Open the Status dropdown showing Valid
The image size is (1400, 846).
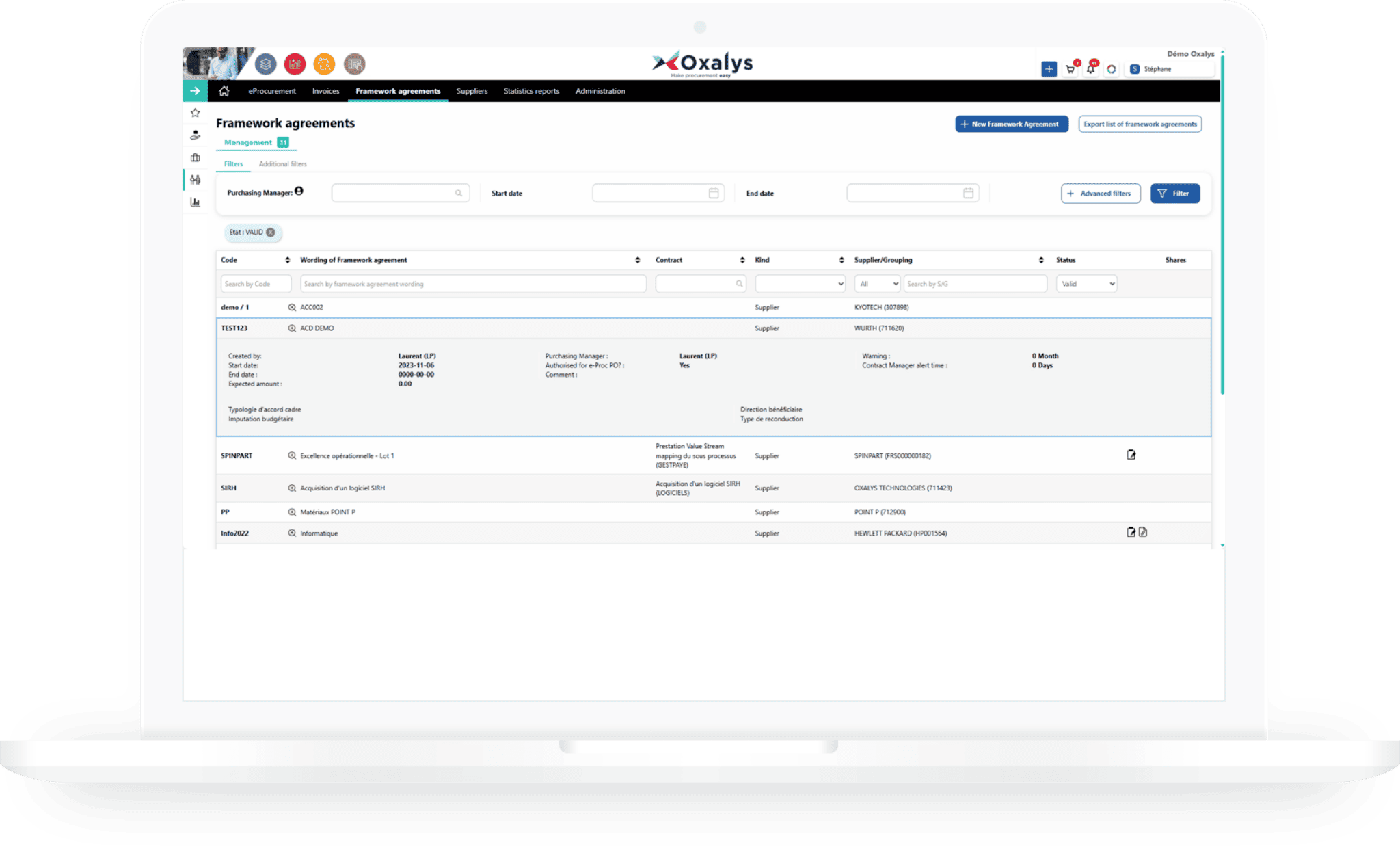click(1086, 283)
